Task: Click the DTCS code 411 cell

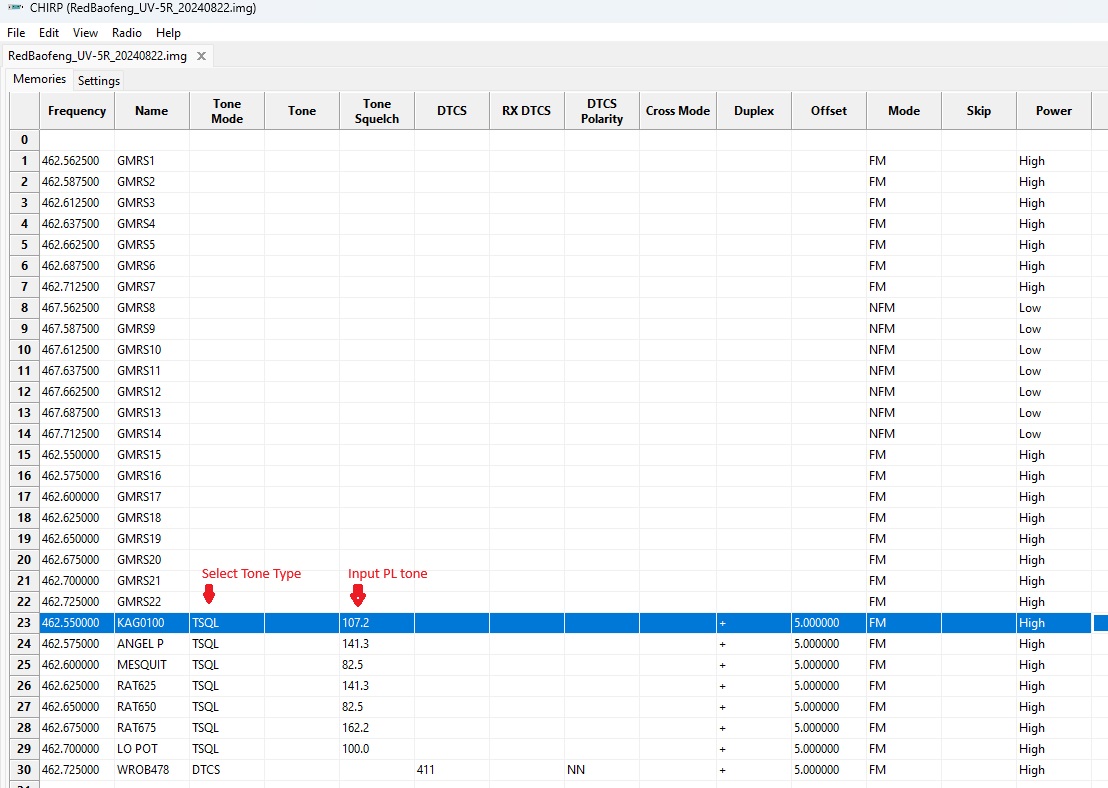Action: point(451,770)
